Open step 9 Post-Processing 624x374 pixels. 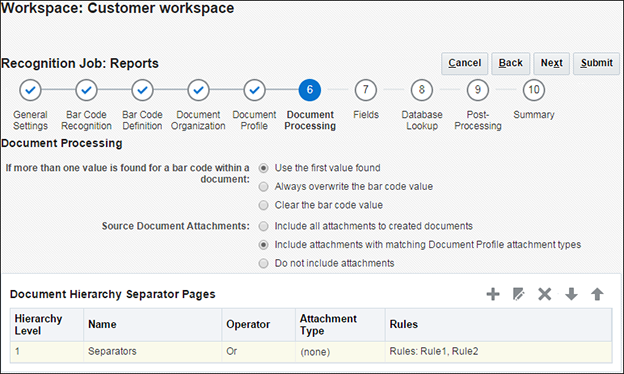pyautogui.click(x=478, y=90)
